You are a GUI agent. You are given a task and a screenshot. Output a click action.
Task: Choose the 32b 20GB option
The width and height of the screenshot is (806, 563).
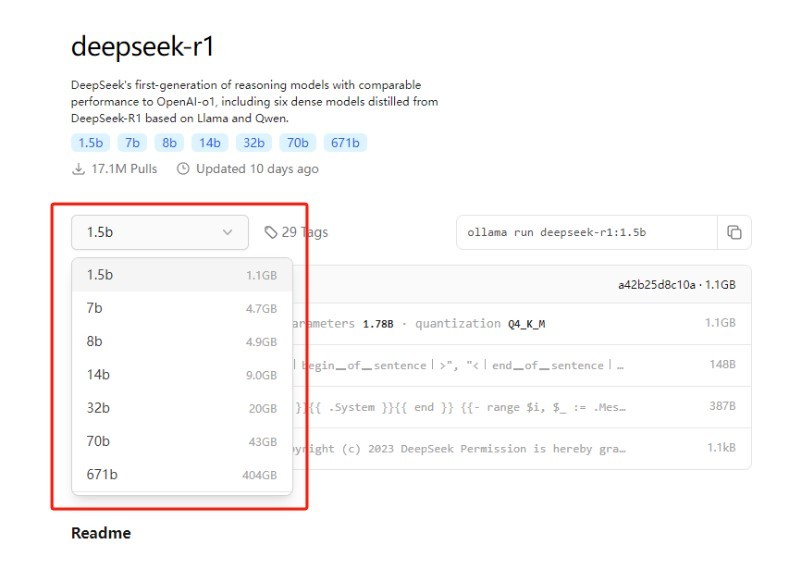[181, 408]
